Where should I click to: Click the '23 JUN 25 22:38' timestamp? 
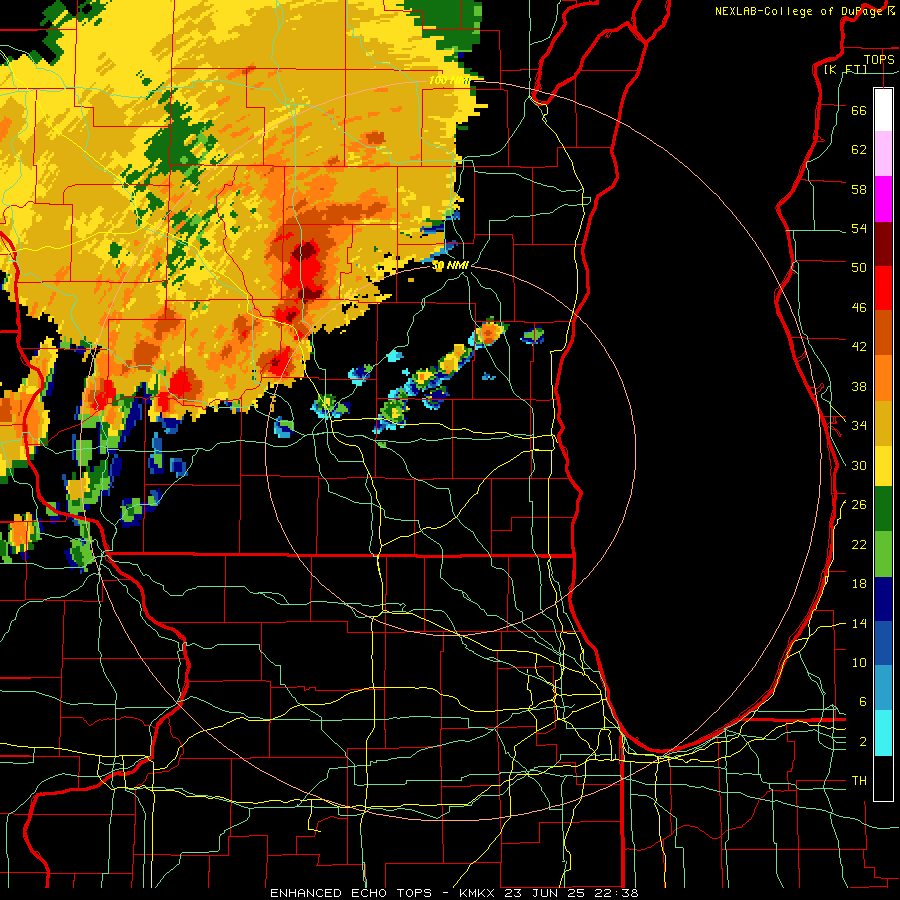point(571,893)
